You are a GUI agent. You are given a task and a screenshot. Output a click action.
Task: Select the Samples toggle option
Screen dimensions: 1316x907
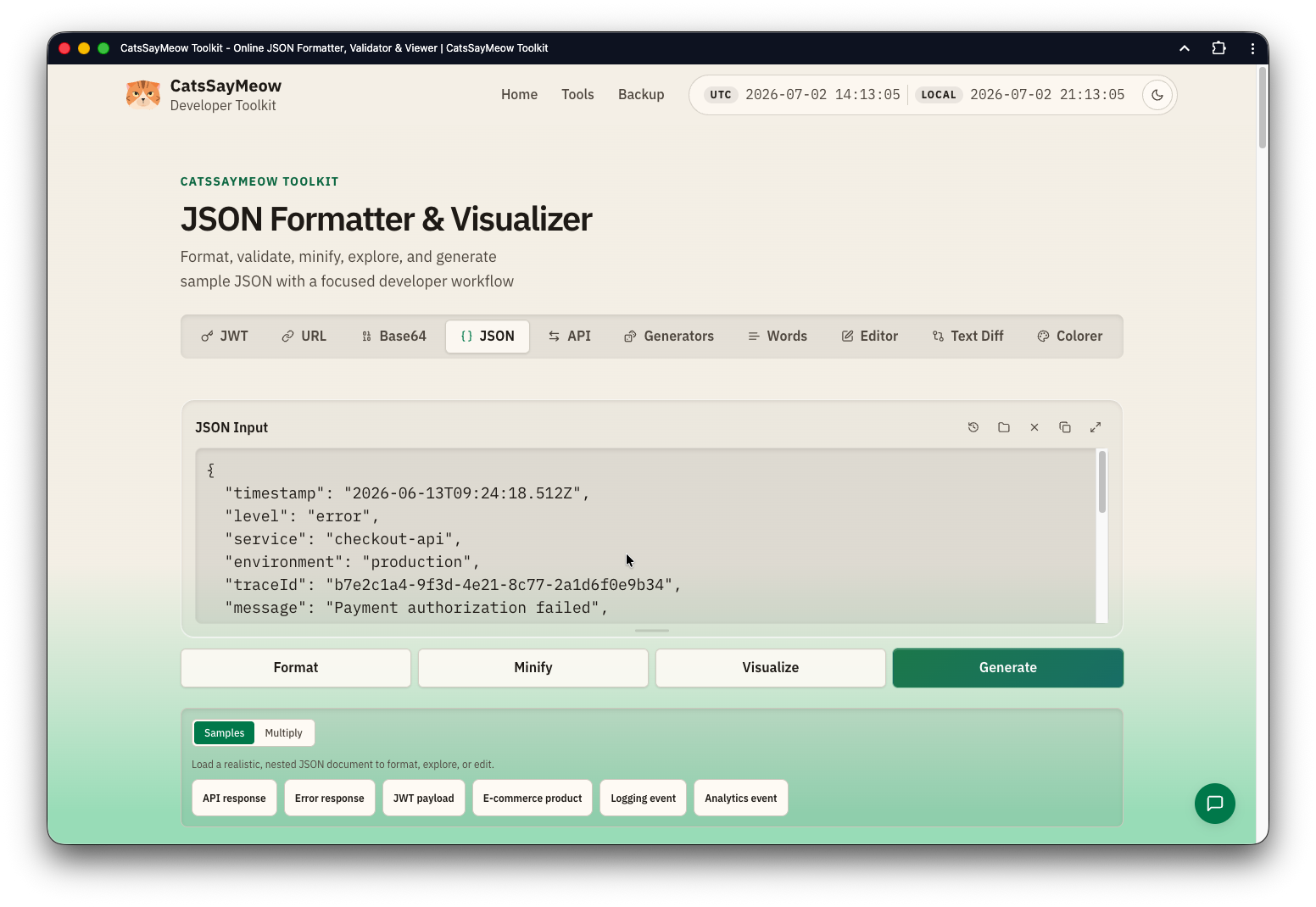click(224, 733)
